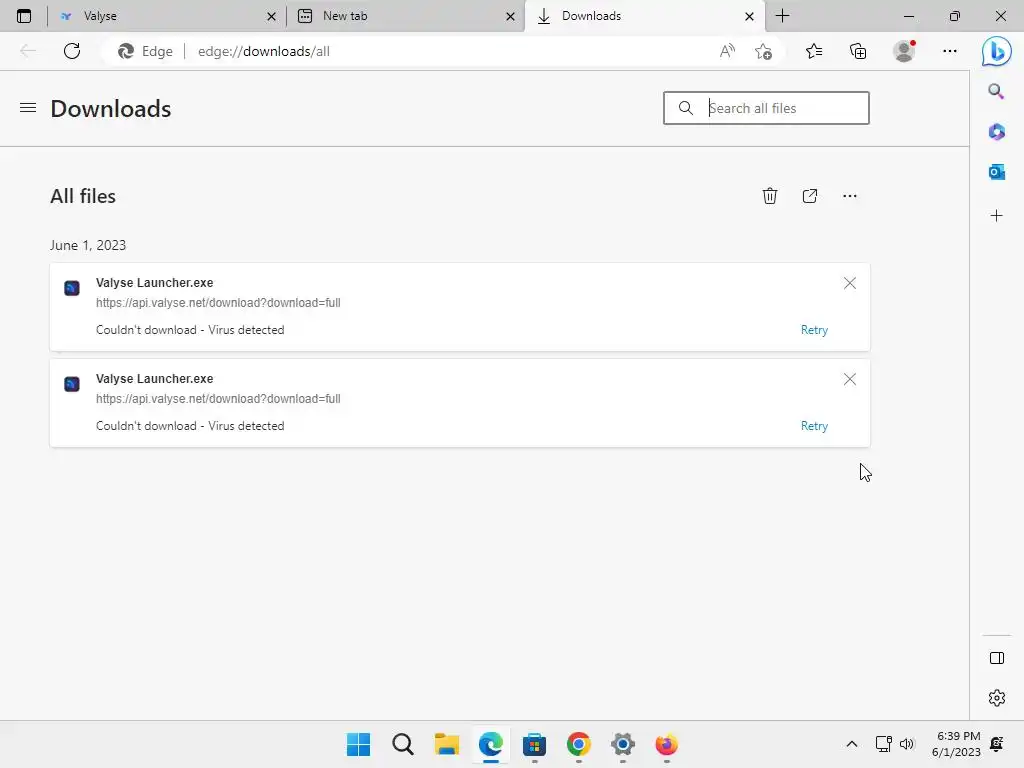Click the Search all files field

tap(766, 108)
